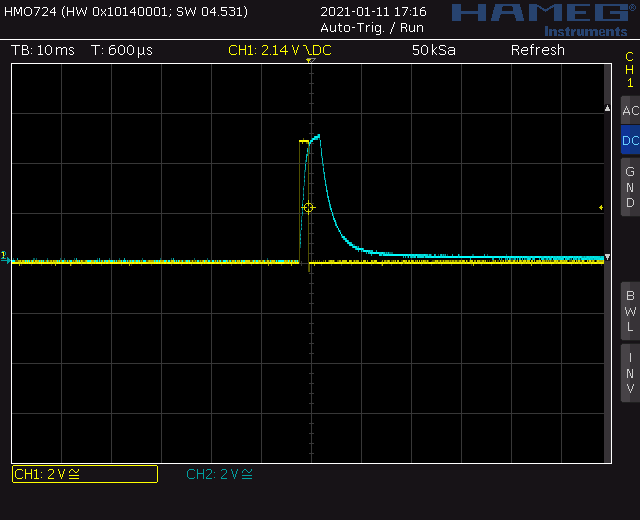Open the TB 10 ms timebase setting
This screenshot has width=640, height=520.
tap(43, 51)
